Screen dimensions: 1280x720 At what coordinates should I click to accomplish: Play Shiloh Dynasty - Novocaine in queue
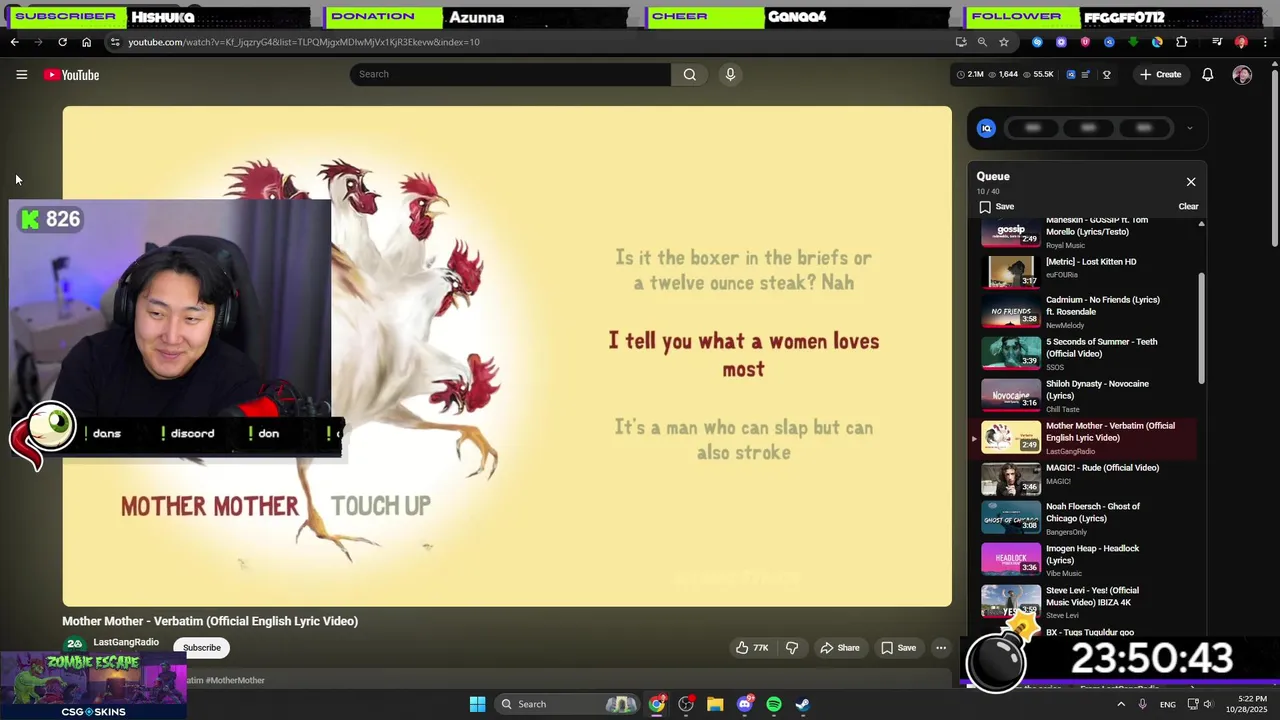(1088, 396)
